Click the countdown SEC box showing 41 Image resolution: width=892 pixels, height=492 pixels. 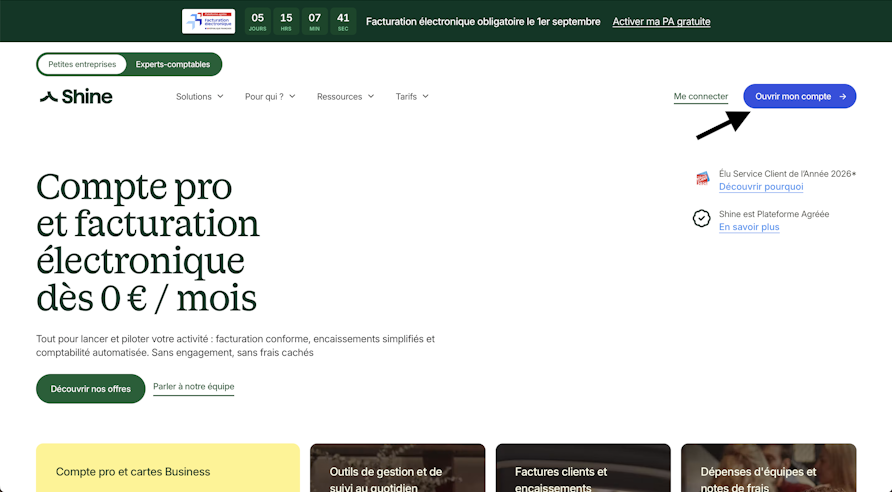tap(343, 22)
